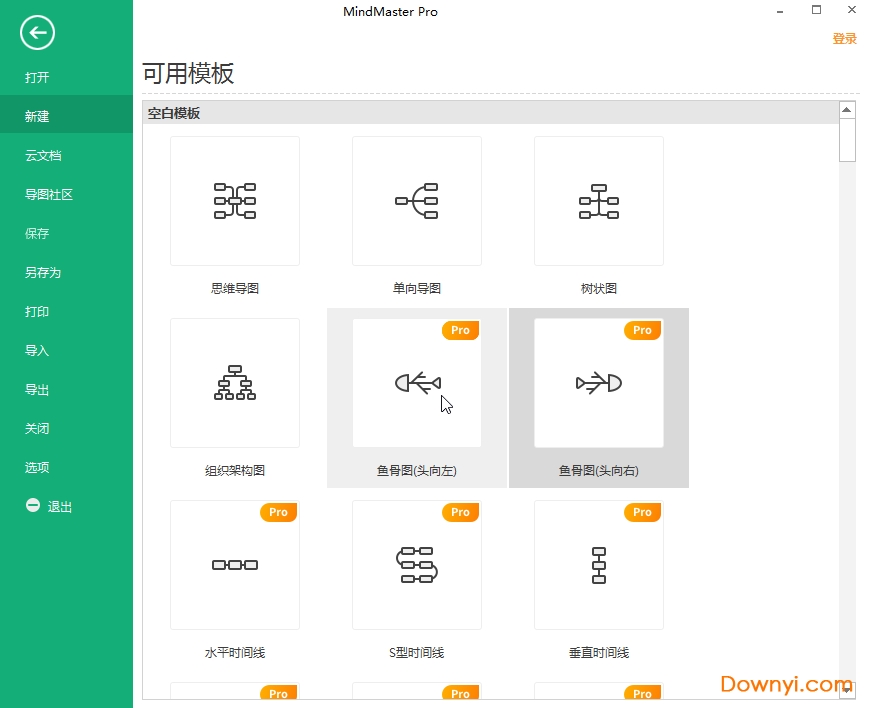The image size is (869, 708).
Task: Click the 组织架构图 label text
Action: [235, 471]
